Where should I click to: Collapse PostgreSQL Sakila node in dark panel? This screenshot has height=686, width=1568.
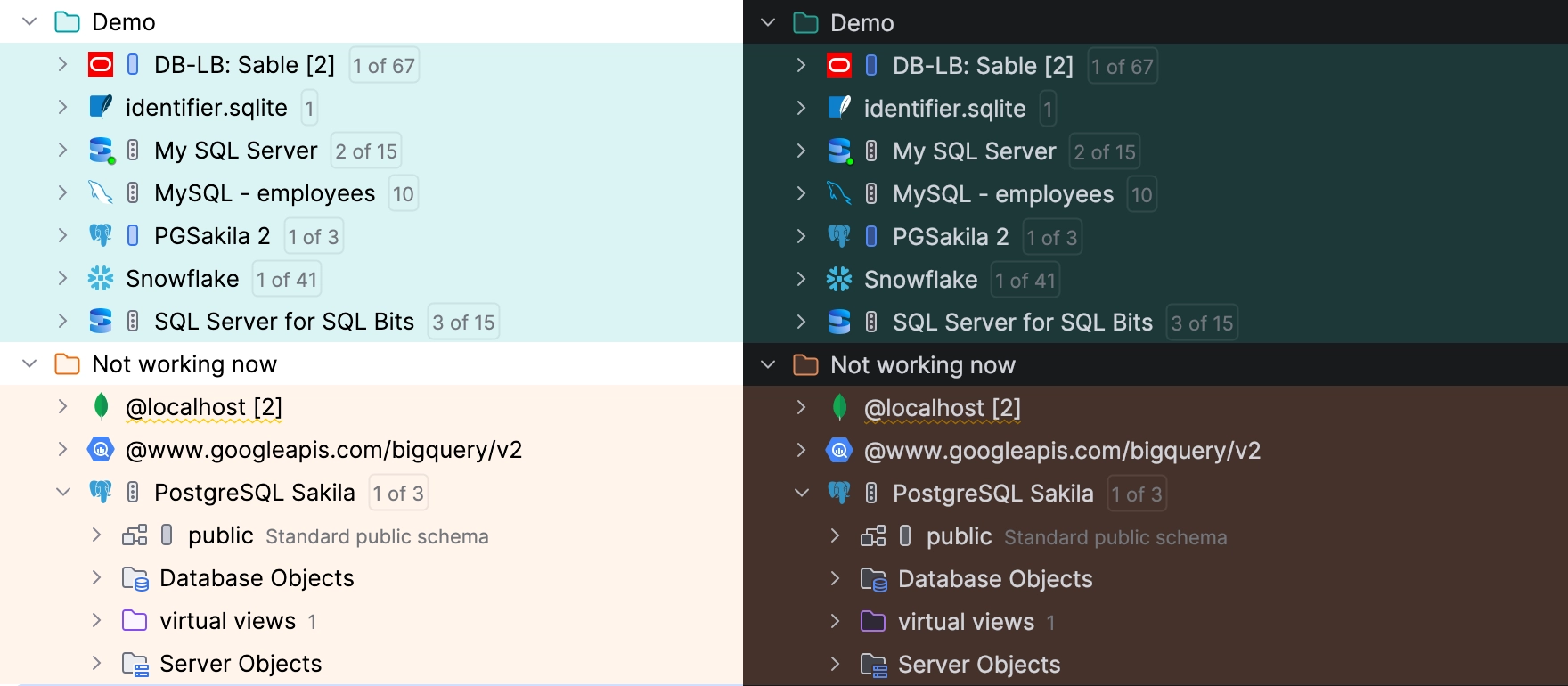(802, 493)
